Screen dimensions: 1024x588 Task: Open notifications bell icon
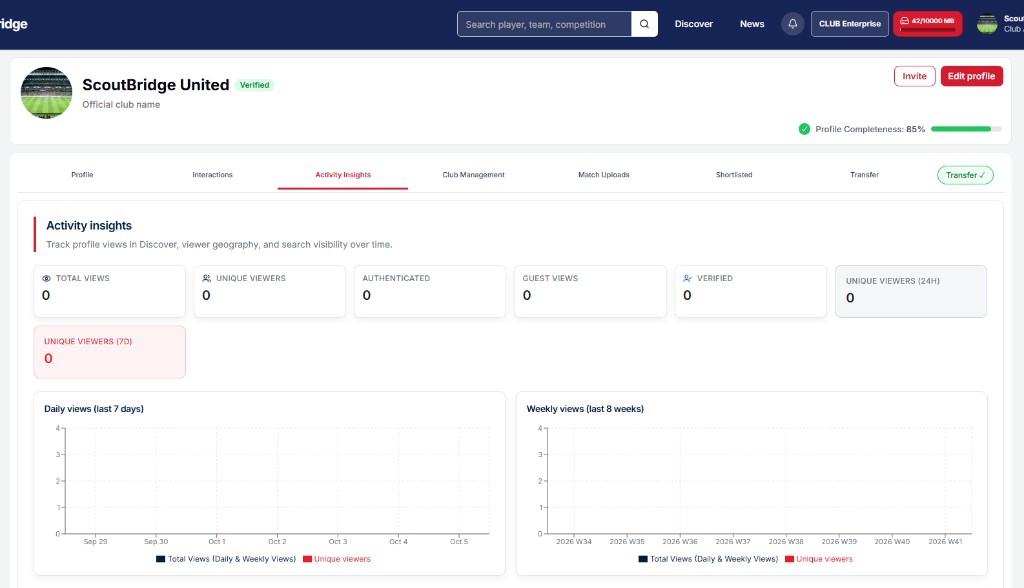792,24
